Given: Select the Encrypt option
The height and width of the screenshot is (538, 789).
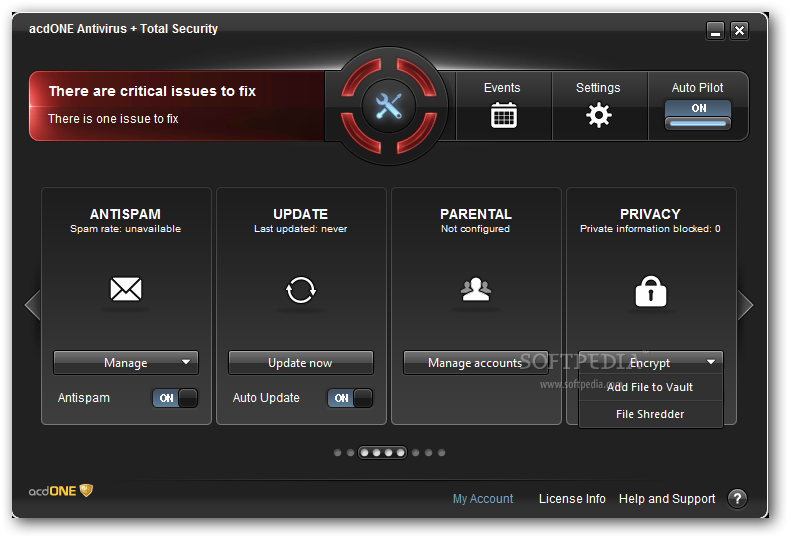Looking at the screenshot, I should point(650,363).
